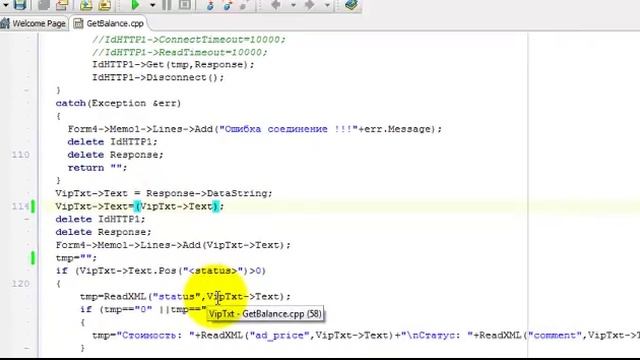Click the Open Project icon
This screenshot has height=360, width=640.
pyautogui.click(x=62, y=5)
